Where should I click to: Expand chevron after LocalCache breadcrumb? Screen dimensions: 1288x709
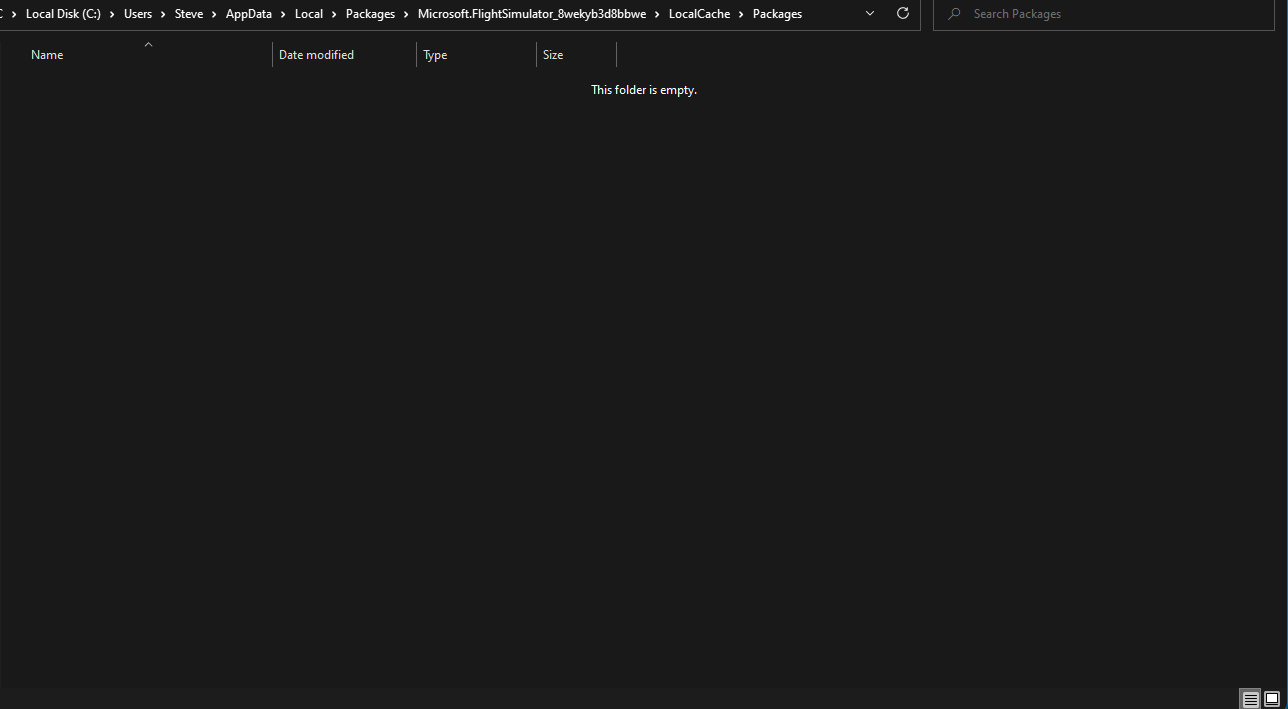[x=742, y=14]
